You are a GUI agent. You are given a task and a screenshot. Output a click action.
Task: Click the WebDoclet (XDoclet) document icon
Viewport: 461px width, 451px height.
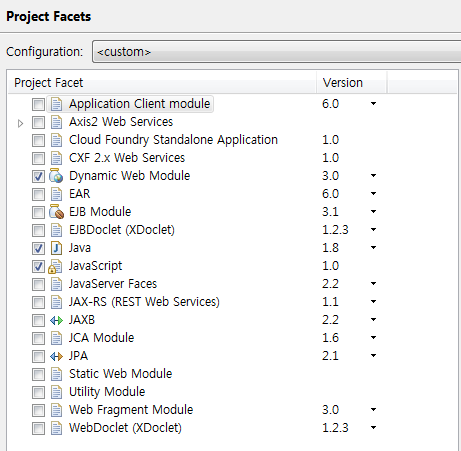(x=56, y=428)
